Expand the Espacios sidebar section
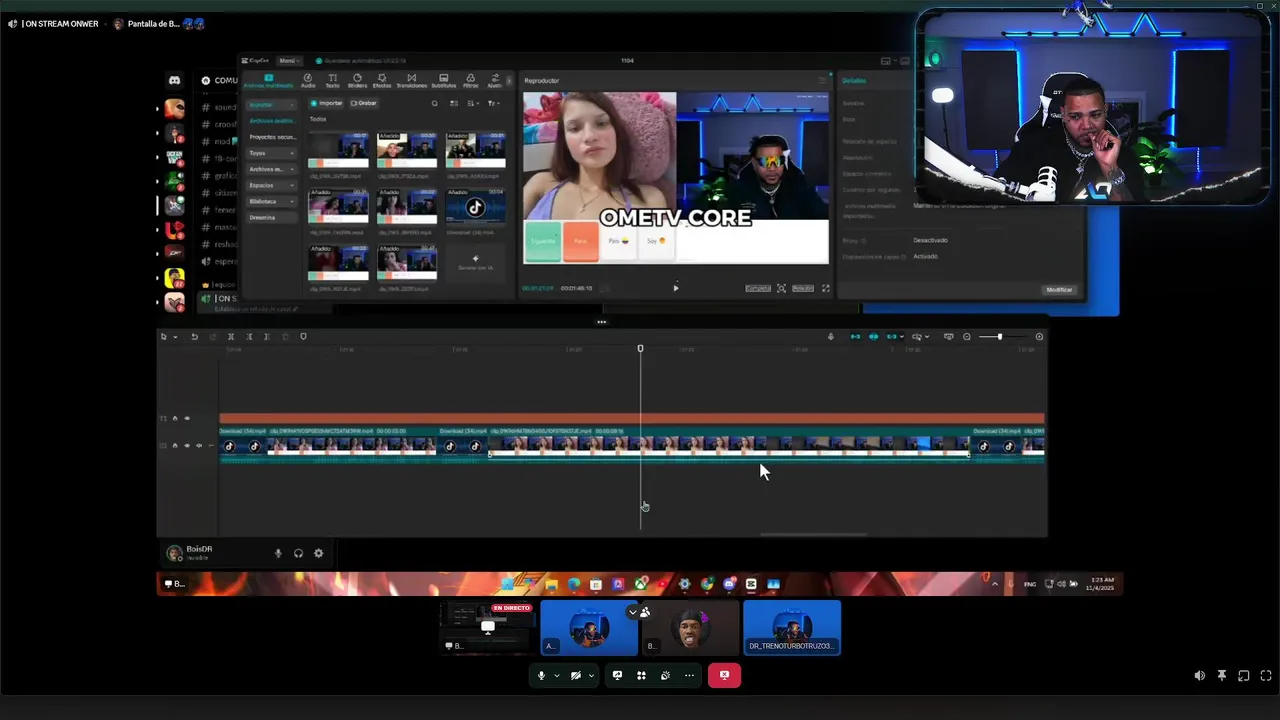Screen dimensions: 1280x720 pos(271,185)
